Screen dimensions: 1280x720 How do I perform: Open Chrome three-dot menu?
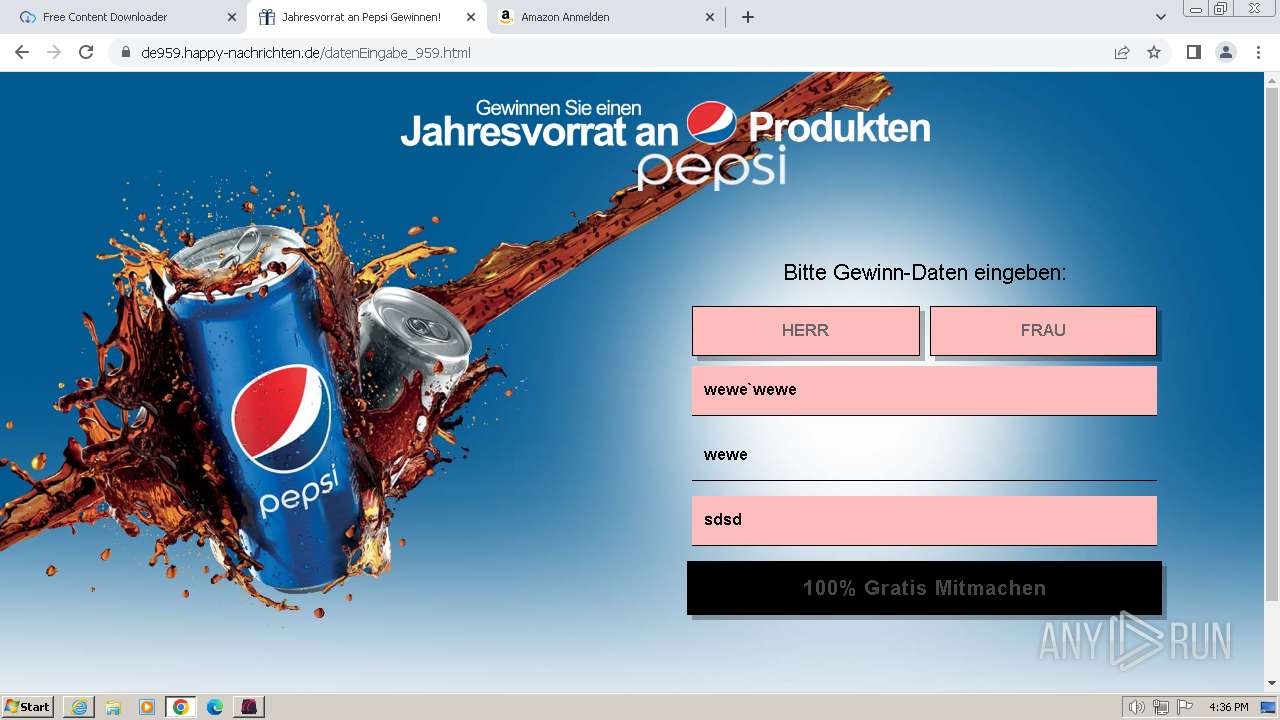point(1259,52)
